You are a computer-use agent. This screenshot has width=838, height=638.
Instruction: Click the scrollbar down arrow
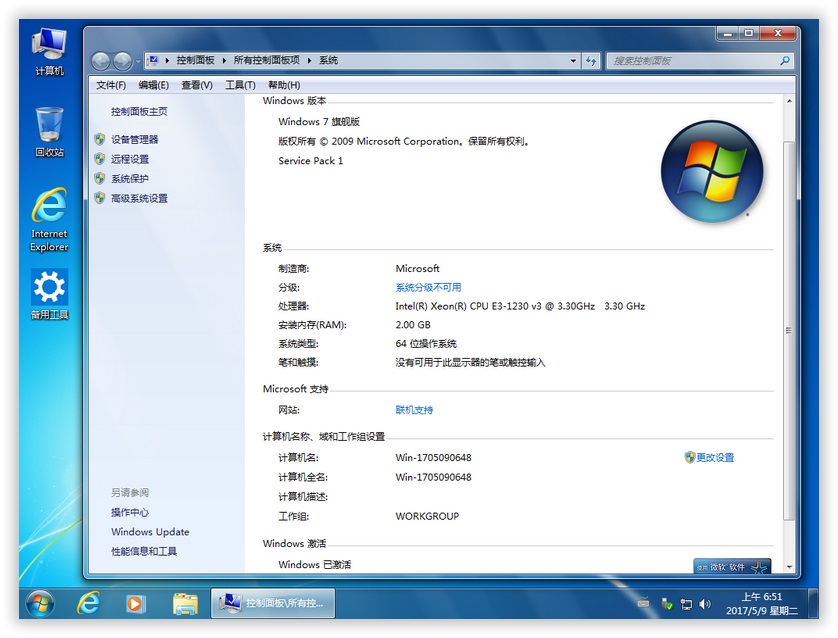click(x=789, y=567)
